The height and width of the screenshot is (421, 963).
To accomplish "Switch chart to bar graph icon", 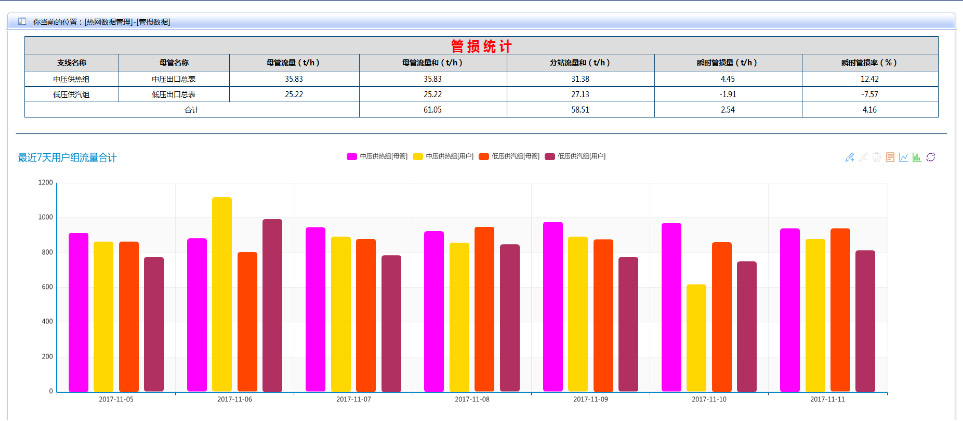I will coord(917,157).
